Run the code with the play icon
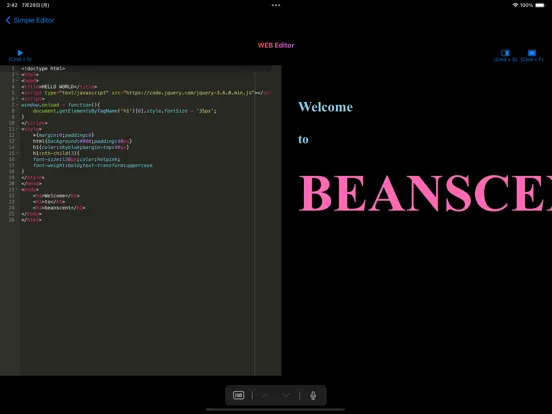The image size is (552, 414). [20, 53]
